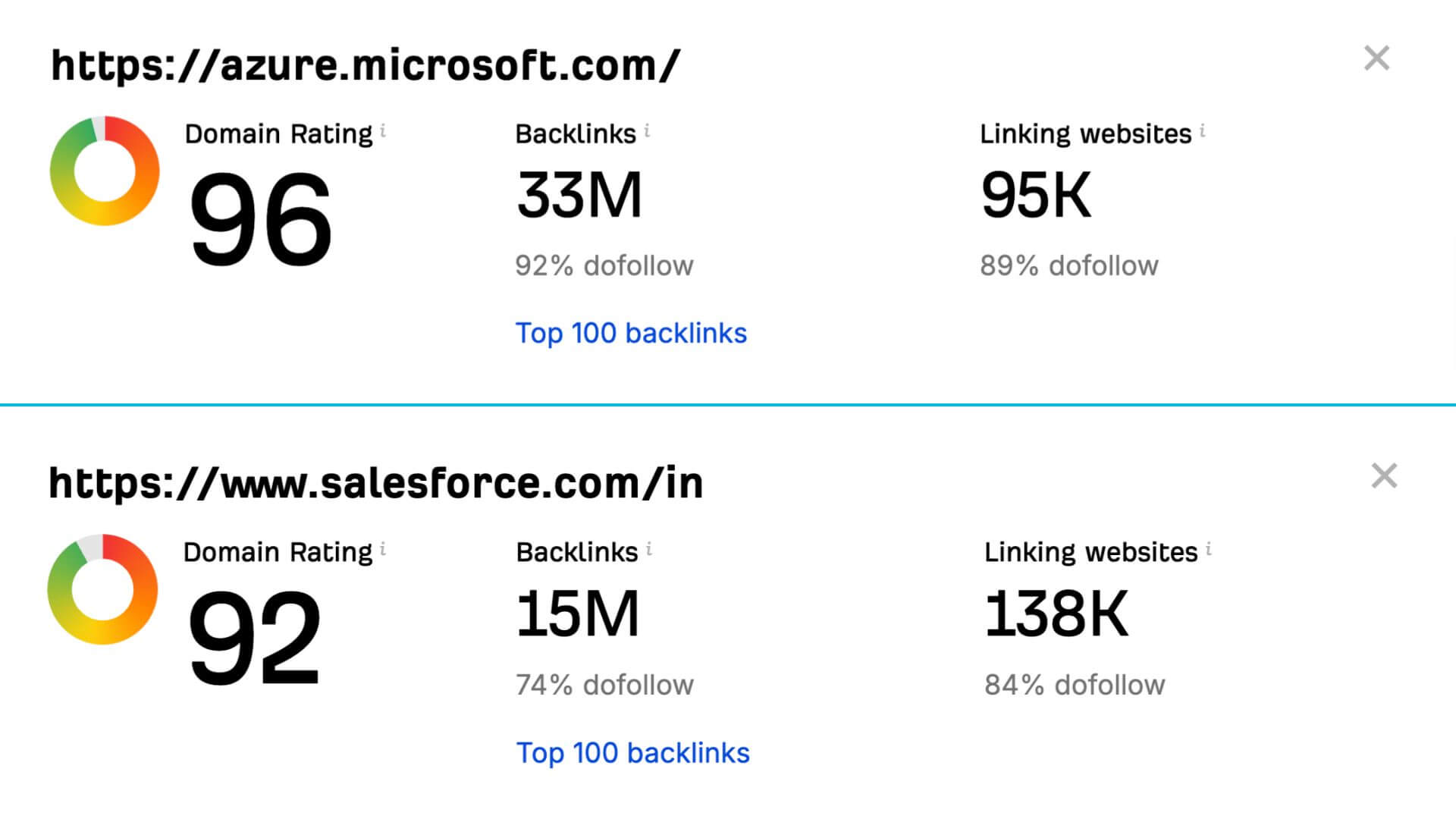Click the 84% dofollow label under salesforce linking websites
The width and height of the screenshot is (1456, 819).
[x=1074, y=684]
